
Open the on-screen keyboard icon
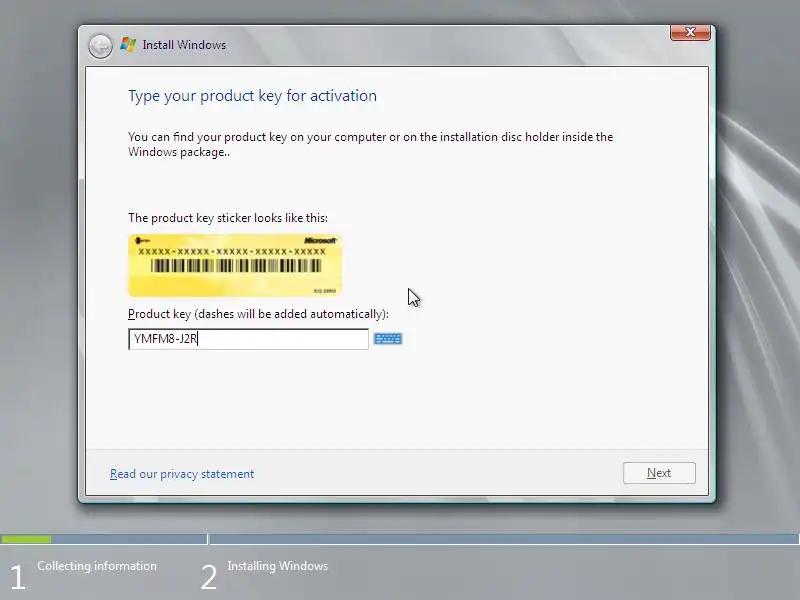click(x=388, y=339)
